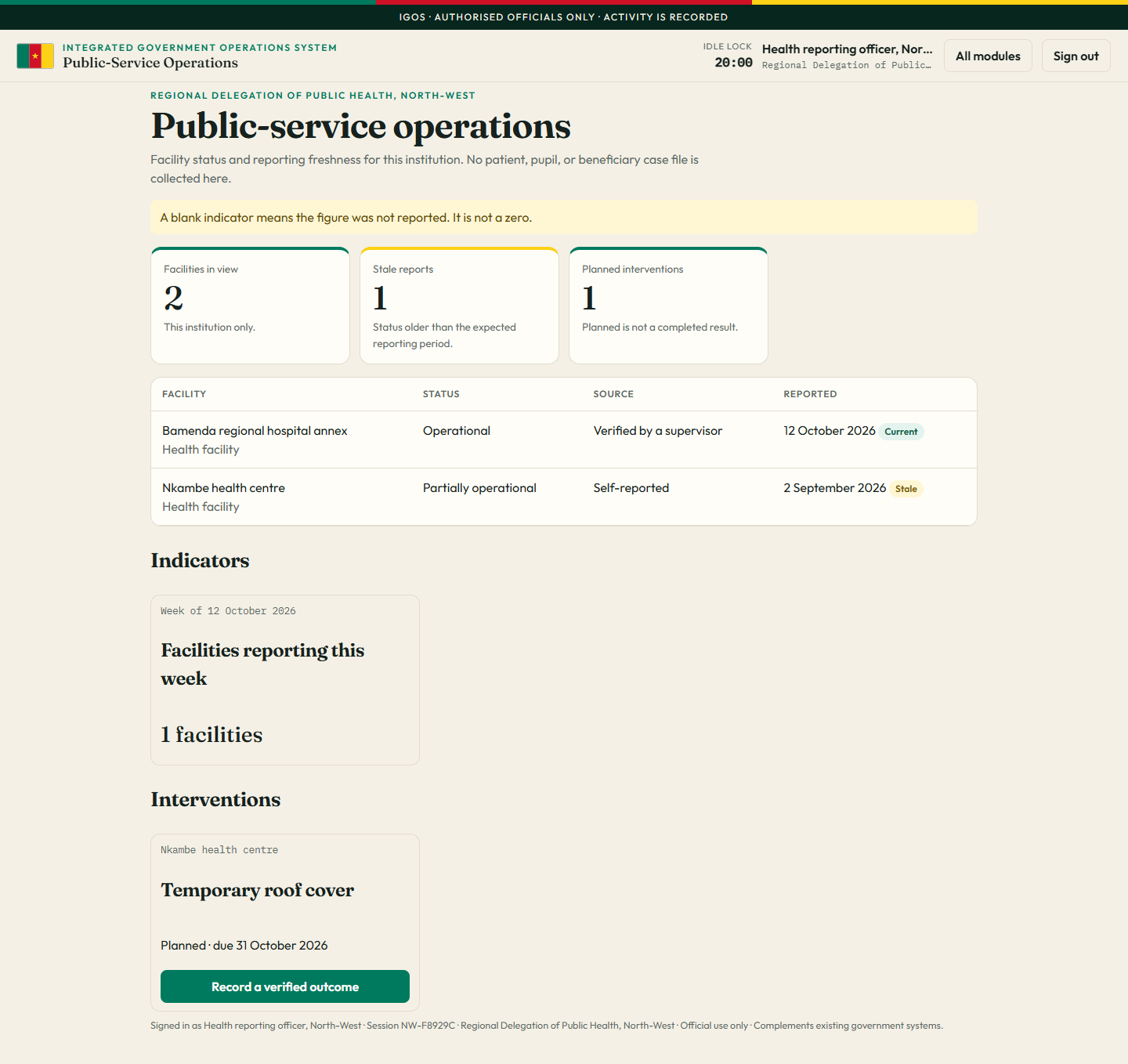This screenshot has width=1128, height=1064.
Task: Click the authorised officials only banner
Action: pos(563,17)
